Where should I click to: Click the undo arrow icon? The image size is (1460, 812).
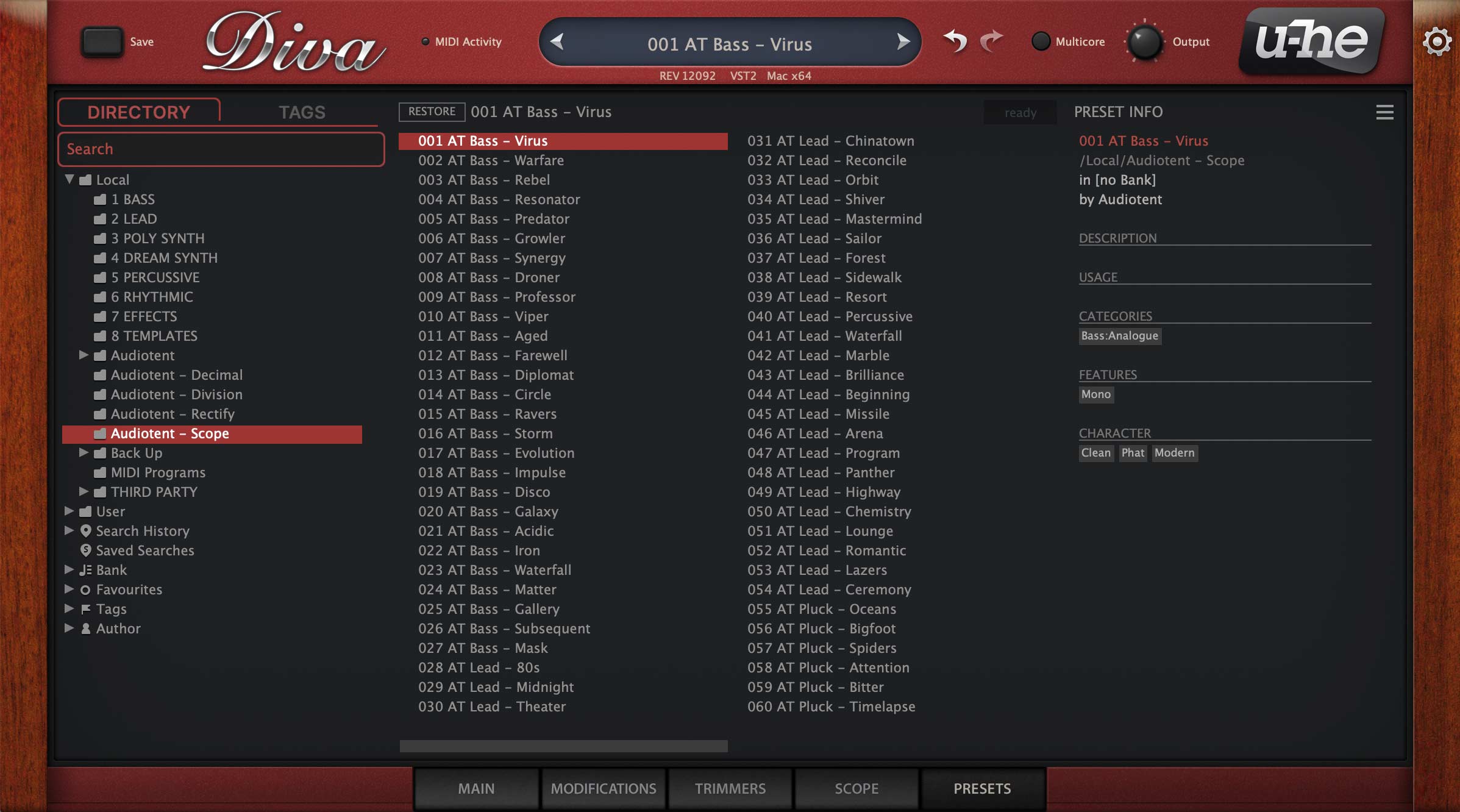coord(955,41)
